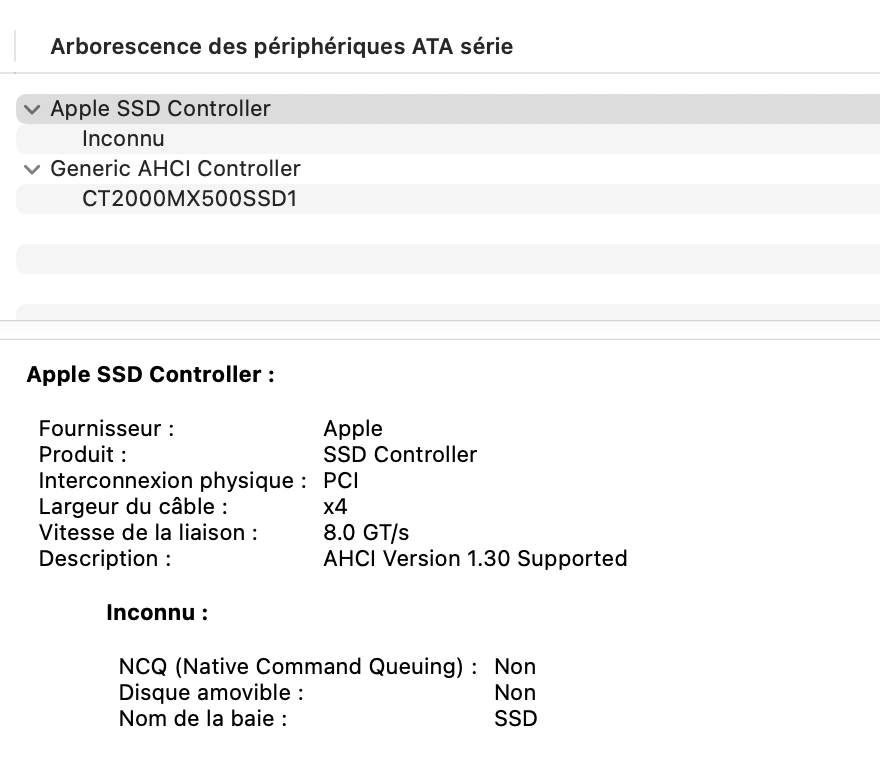
Task: Click the bold Inconnu subsection heading
Action: click(x=157, y=613)
